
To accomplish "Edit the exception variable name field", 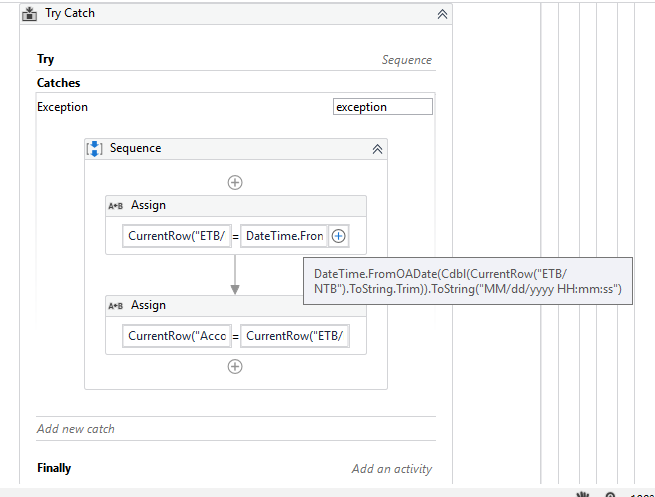I will (383, 107).
